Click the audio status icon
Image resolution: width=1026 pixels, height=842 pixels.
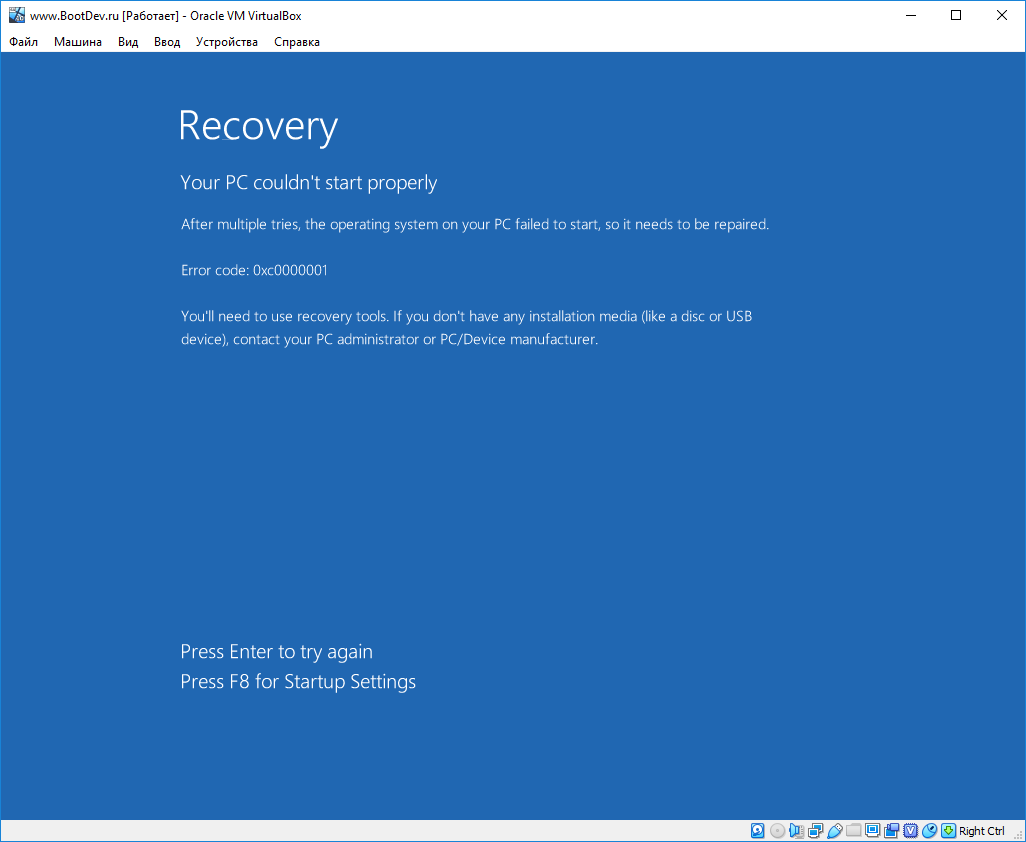point(796,831)
